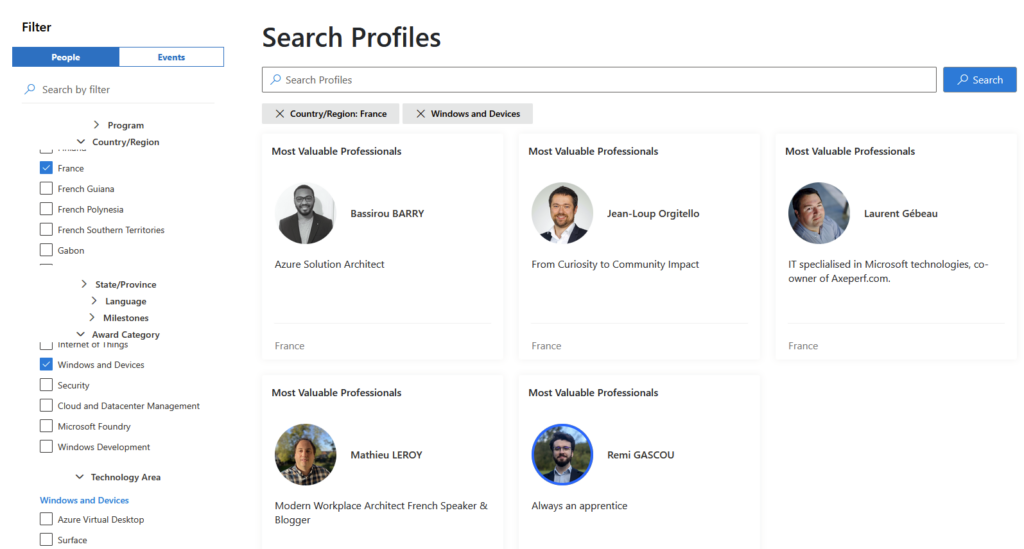Expand the State/Province filter section

pos(84,284)
